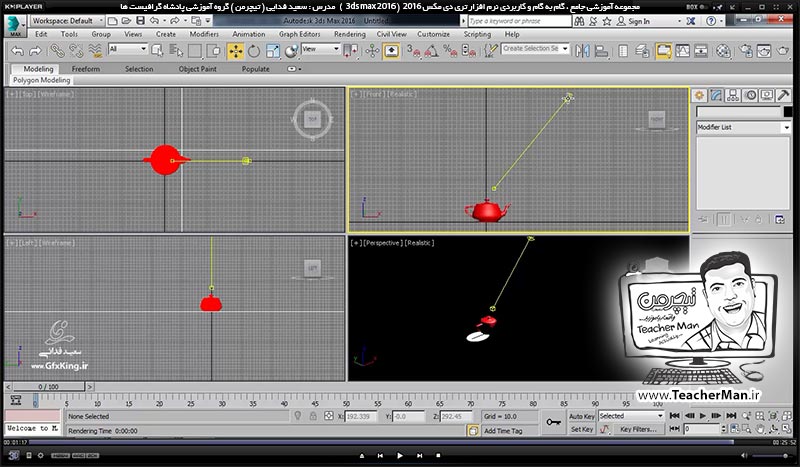Toggle the Angle Snap button
The height and width of the screenshot is (467, 800).
[432, 51]
